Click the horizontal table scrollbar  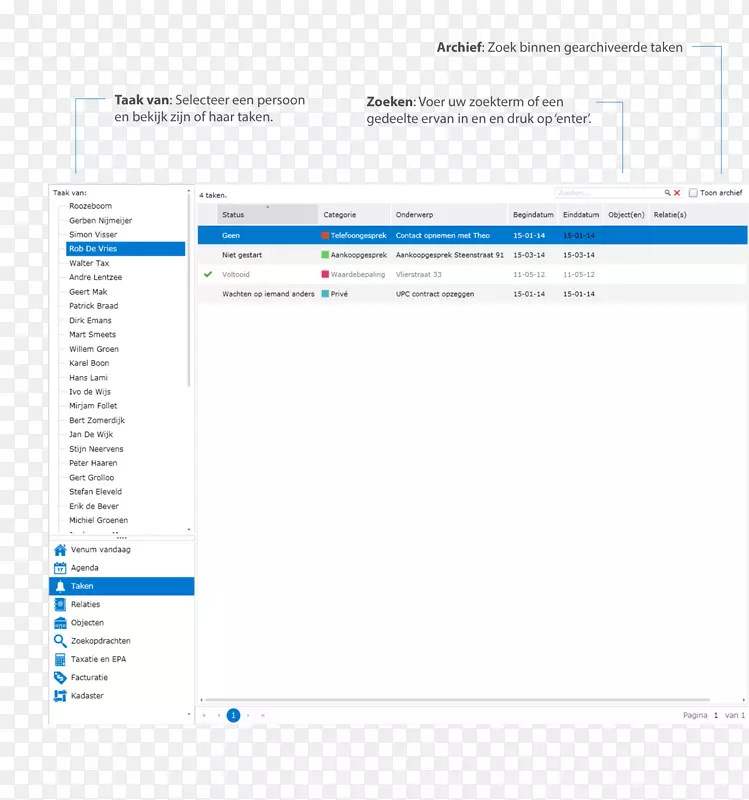[x=457, y=700]
